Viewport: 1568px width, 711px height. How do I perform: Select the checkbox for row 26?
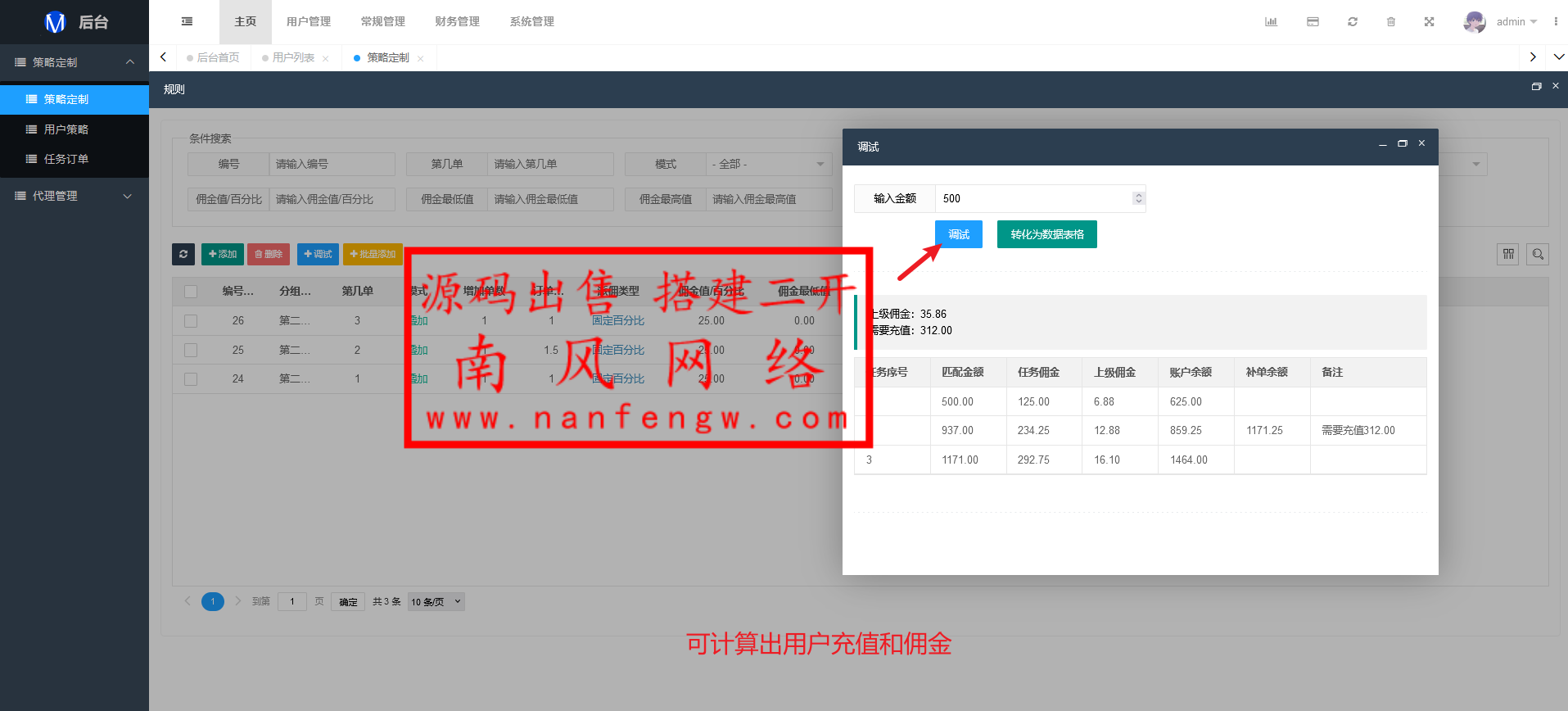191,321
